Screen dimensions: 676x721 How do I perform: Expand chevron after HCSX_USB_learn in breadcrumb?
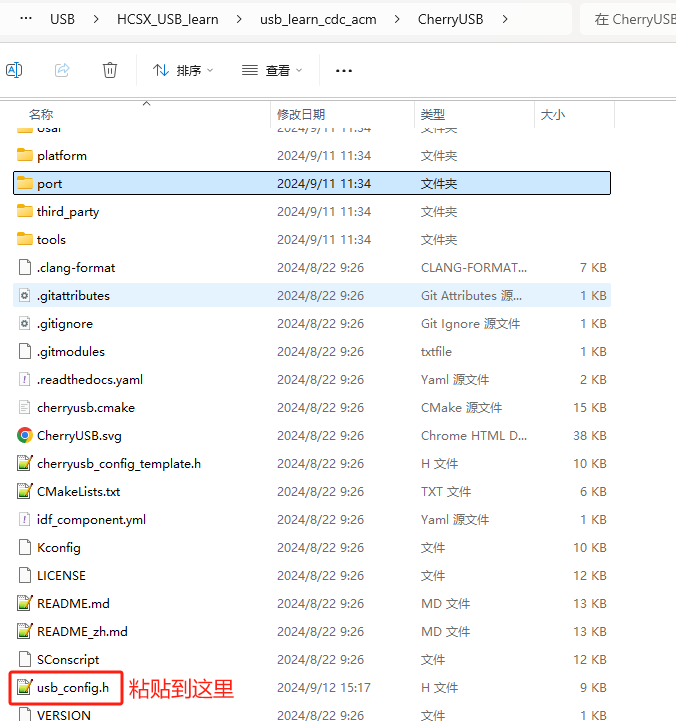click(239, 19)
